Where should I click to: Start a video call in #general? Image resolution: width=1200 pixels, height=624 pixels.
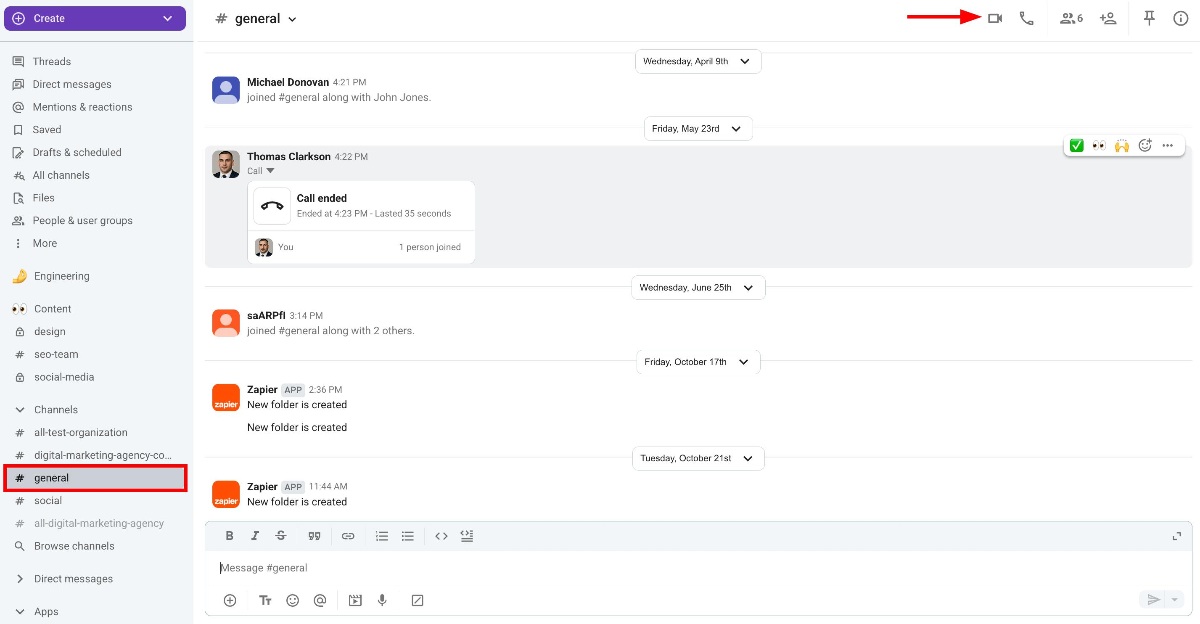(x=994, y=18)
